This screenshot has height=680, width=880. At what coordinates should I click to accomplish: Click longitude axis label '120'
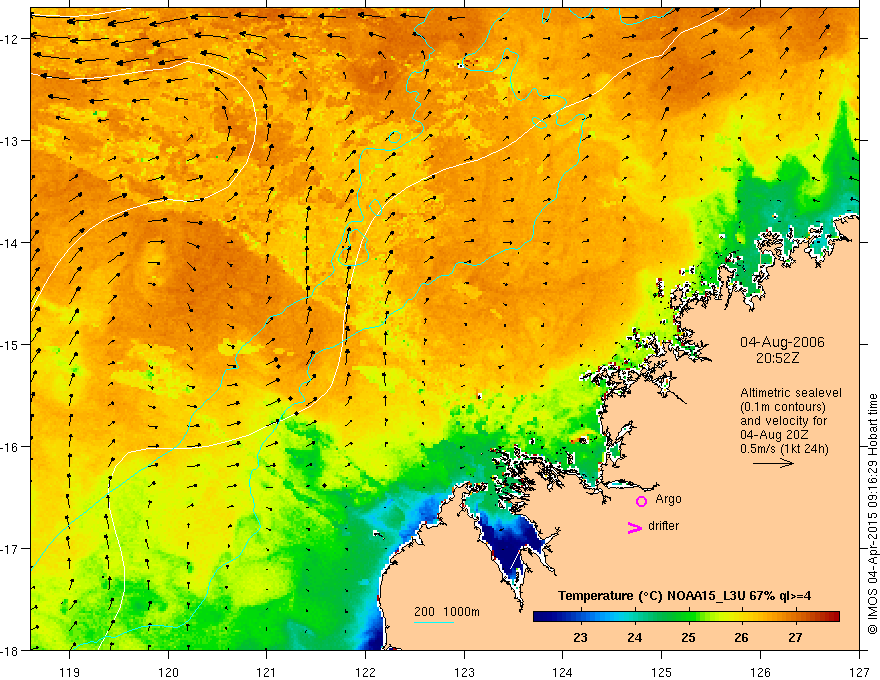(x=168, y=672)
